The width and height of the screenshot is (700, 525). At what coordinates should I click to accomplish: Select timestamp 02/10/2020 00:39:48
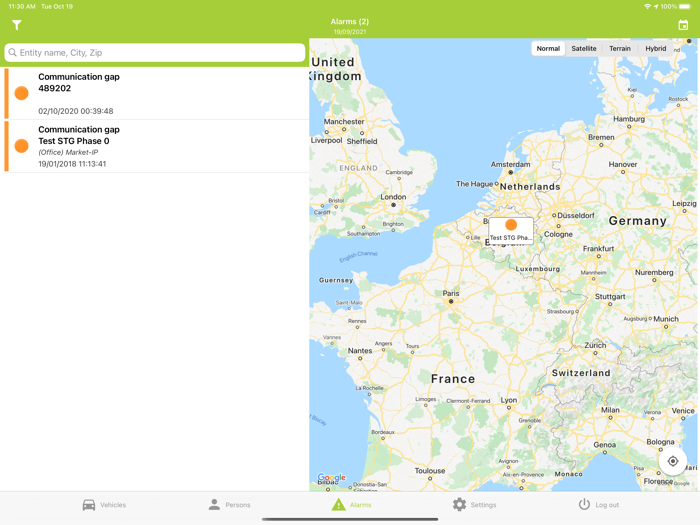(x=75, y=111)
